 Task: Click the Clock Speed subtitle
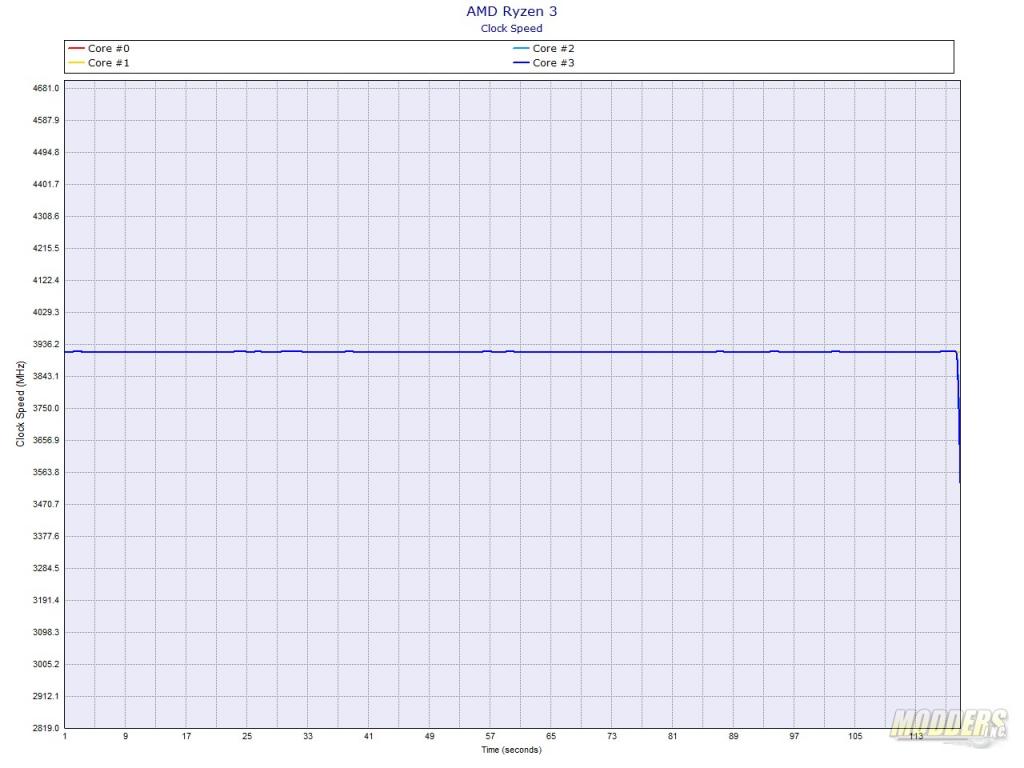pyautogui.click(x=511, y=28)
